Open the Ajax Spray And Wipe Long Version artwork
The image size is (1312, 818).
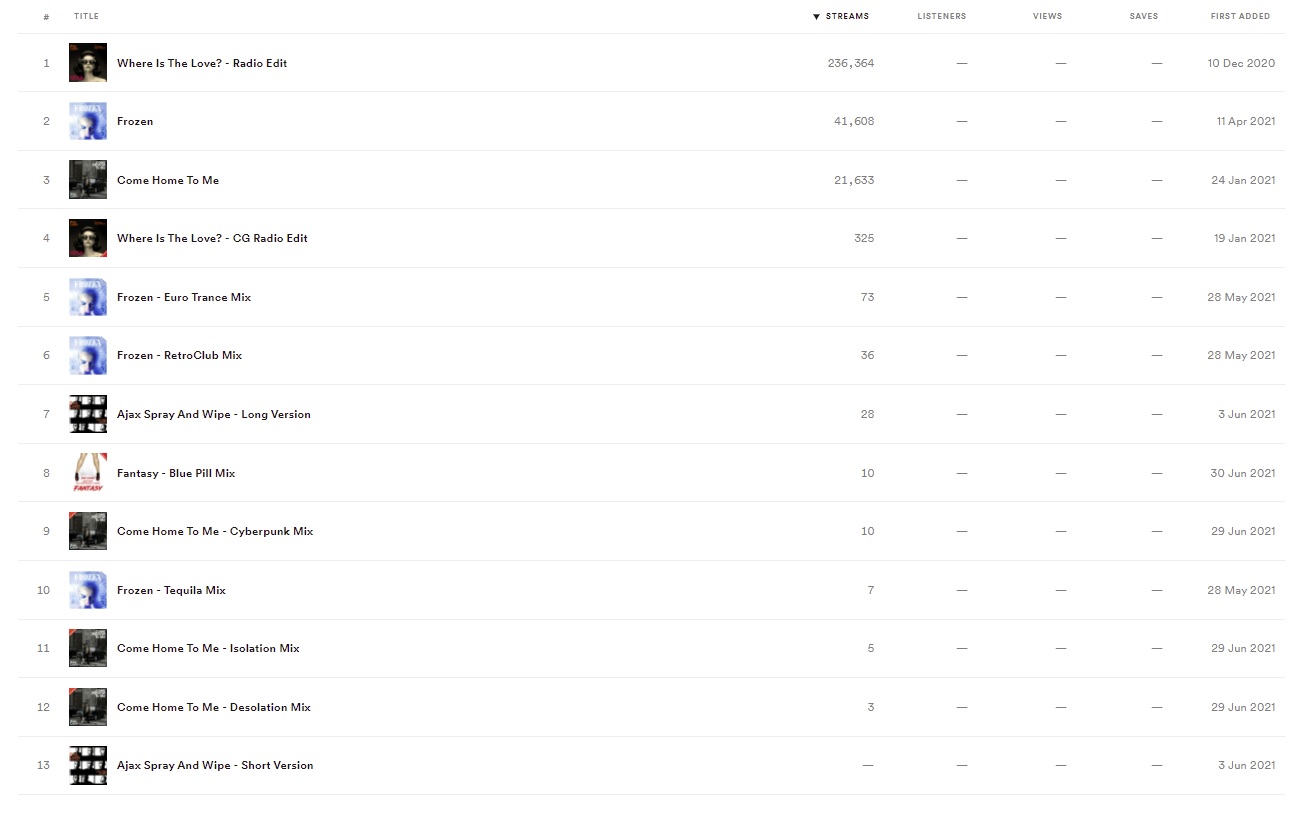[x=88, y=414]
